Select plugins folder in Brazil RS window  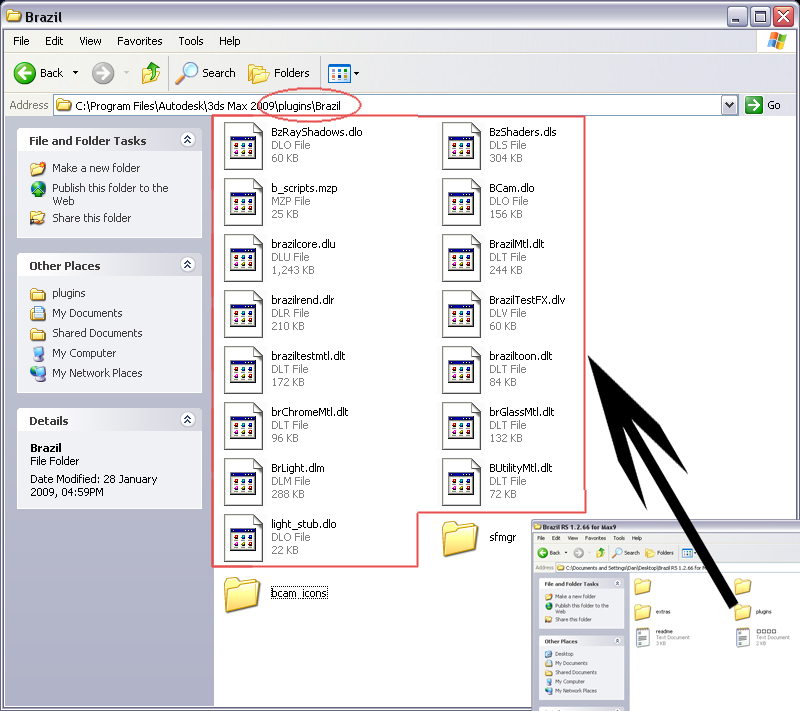pos(743,611)
